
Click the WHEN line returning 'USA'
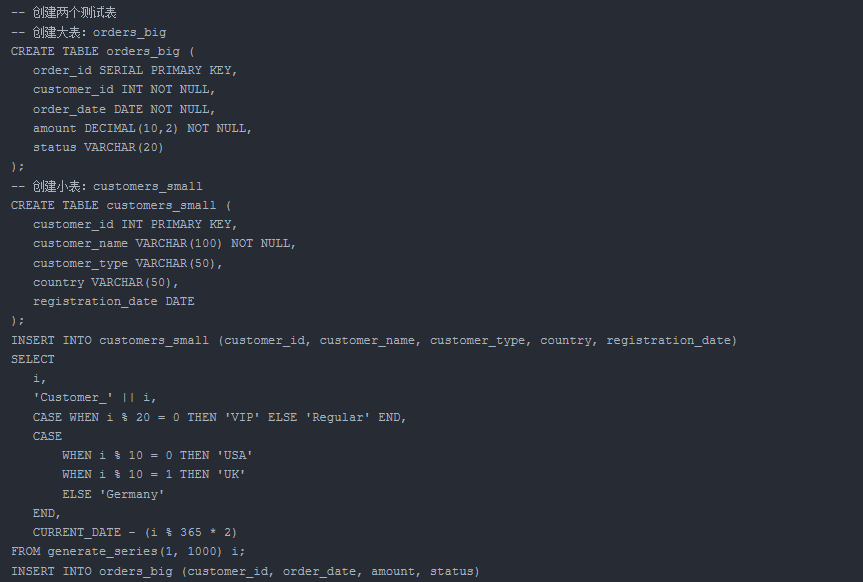[153, 455]
